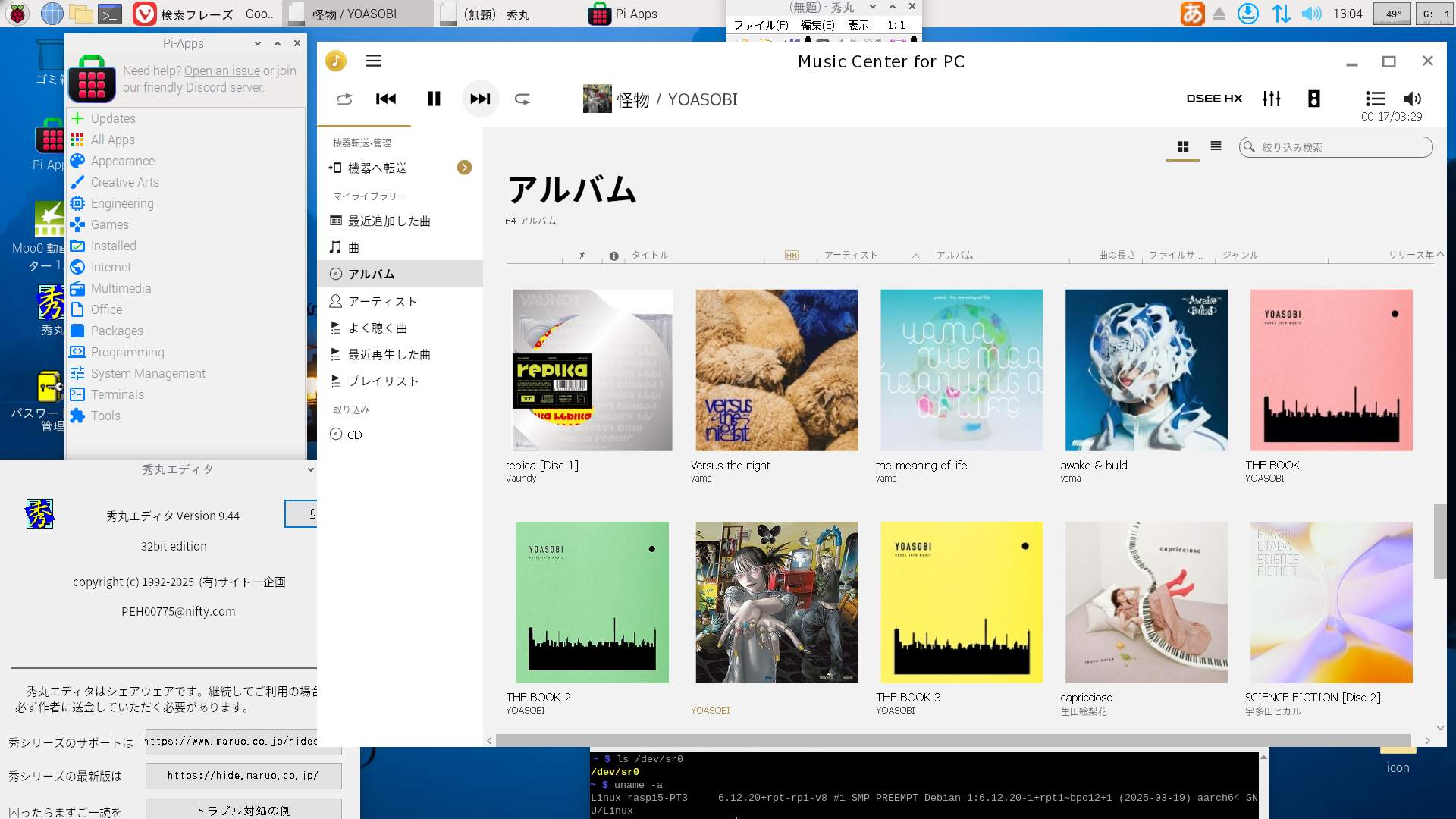Sort by the 曲の長さ column header
Image resolution: width=1456 pixels, height=819 pixels.
pyautogui.click(x=1117, y=255)
